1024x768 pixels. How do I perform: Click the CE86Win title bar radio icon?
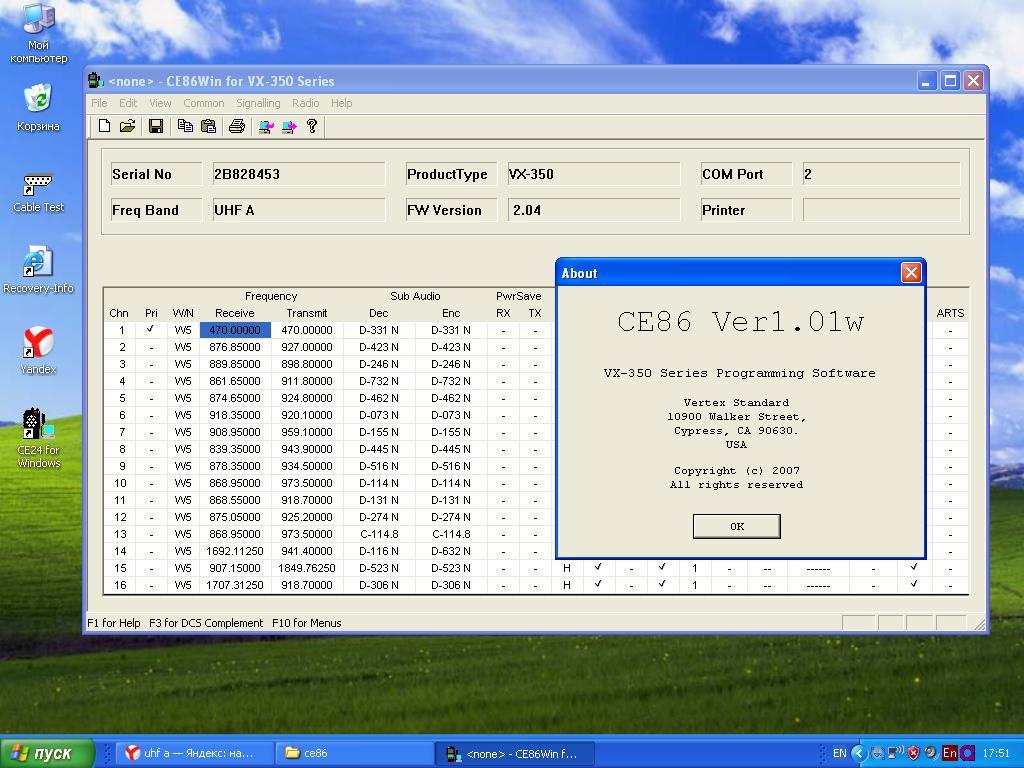[95, 80]
